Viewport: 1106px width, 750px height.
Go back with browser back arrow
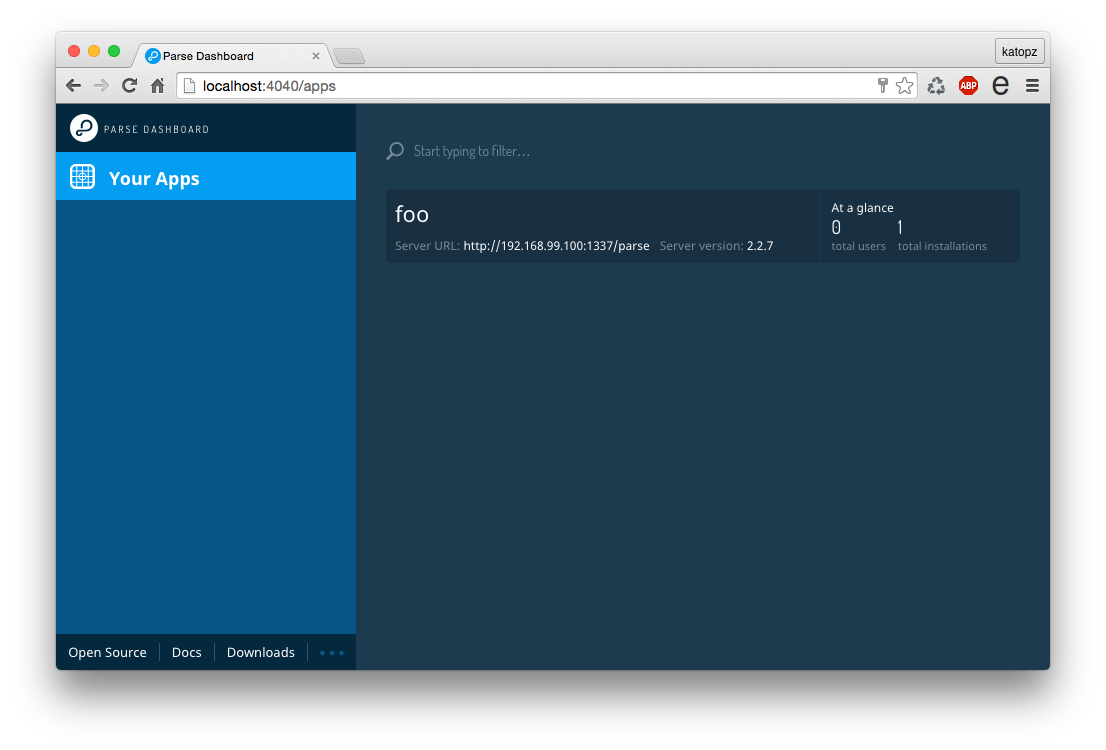tap(73, 86)
